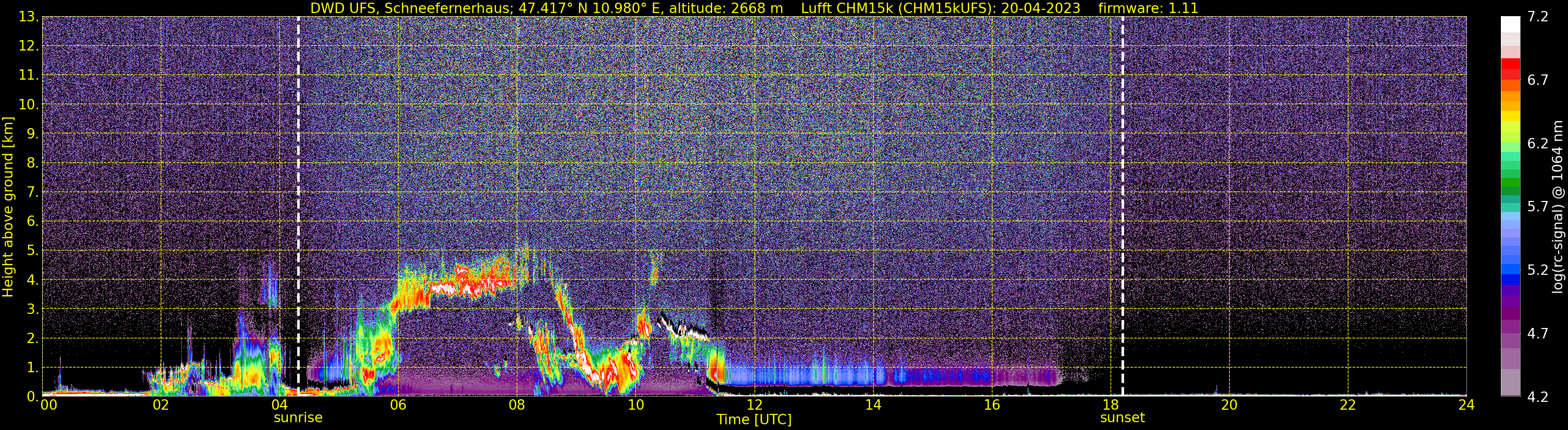
Task: Click the 'sunset' label below the axis
Action: click(1123, 418)
